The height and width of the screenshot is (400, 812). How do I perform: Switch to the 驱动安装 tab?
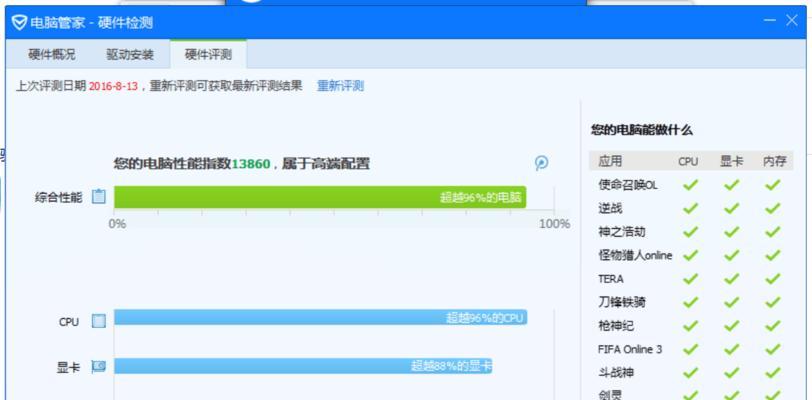[130, 54]
